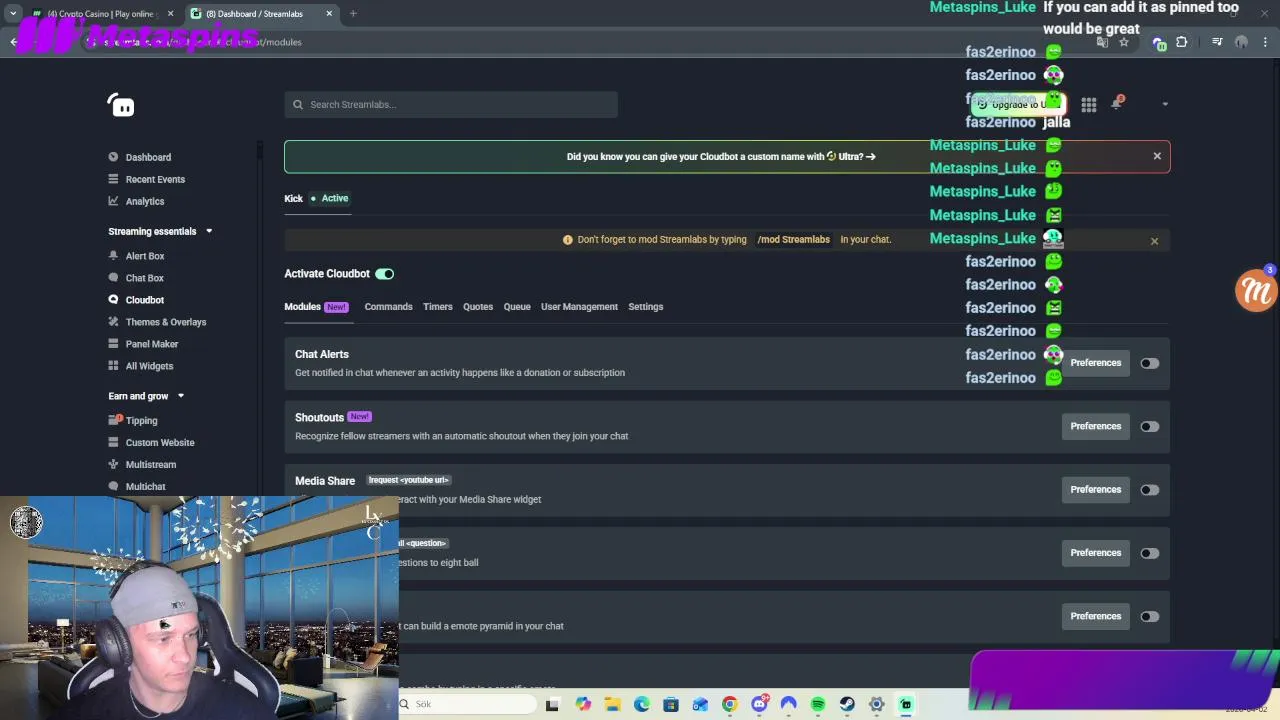Open Panel Maker from the sidebar
1280x720 pixels.
(152, 344)
